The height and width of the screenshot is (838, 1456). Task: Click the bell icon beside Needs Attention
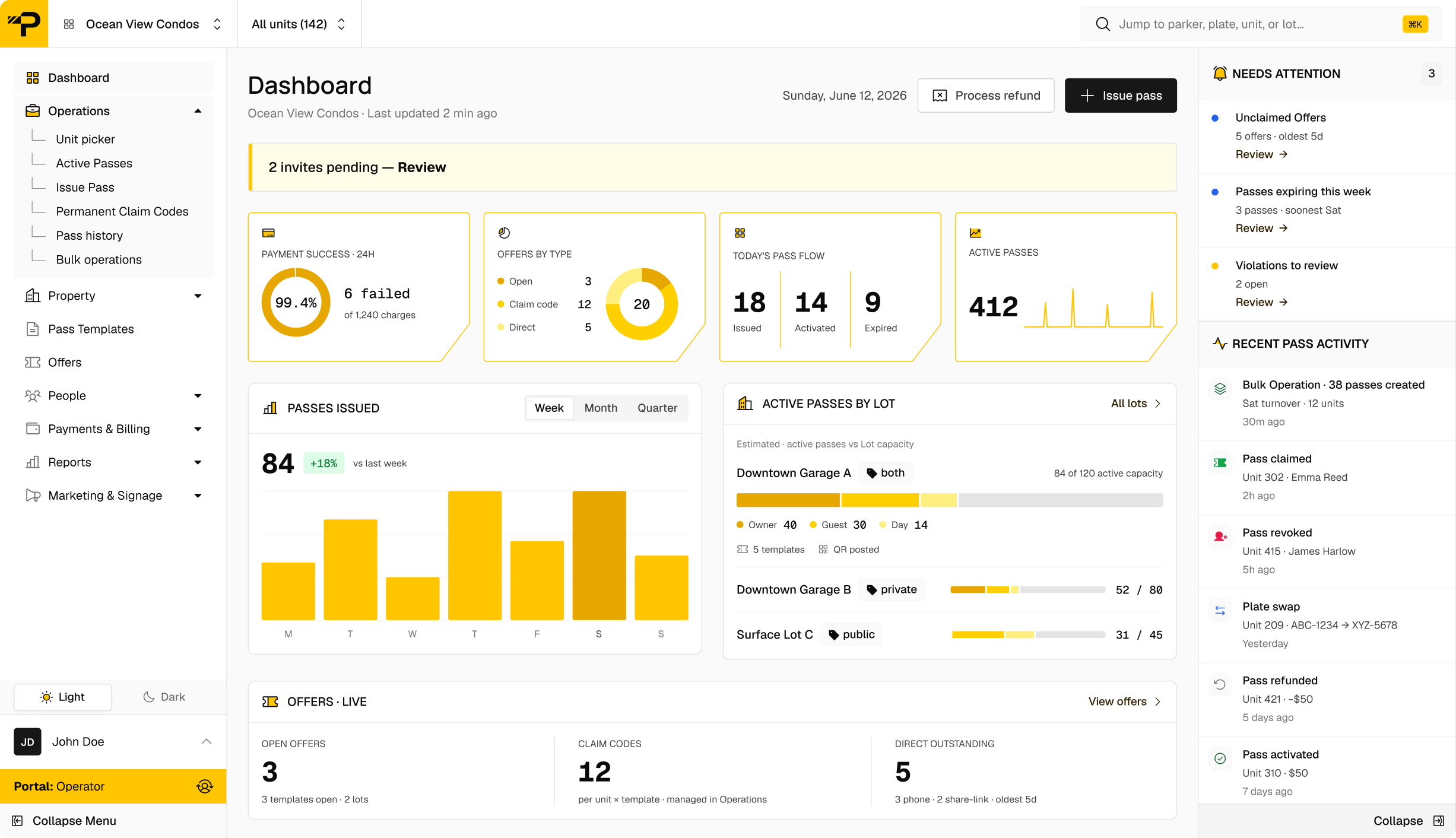tap(1220, 74)
